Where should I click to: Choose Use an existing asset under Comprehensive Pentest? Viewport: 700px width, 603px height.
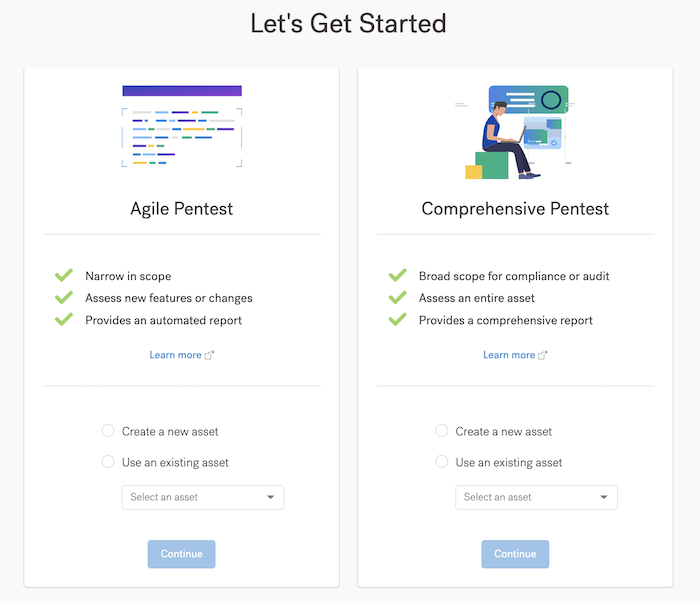[442, 462]
